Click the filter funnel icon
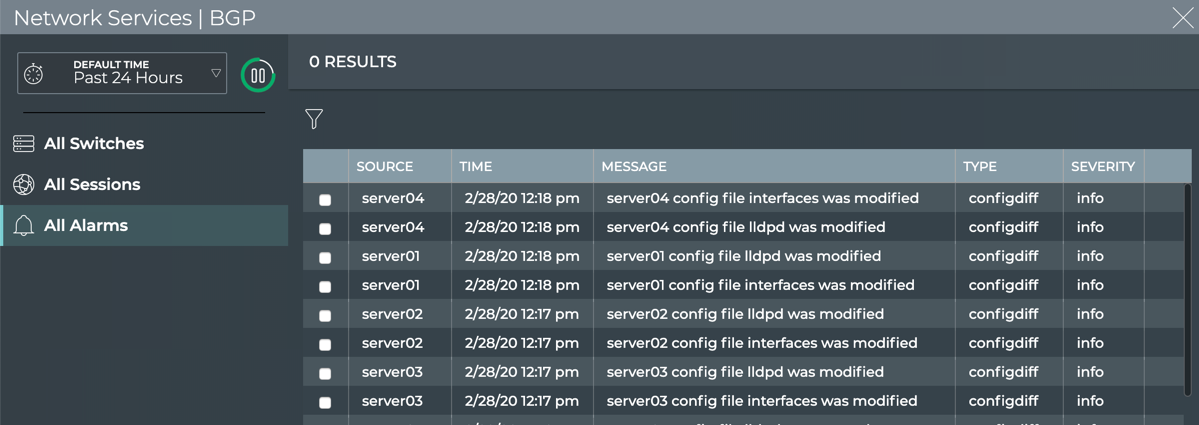Viewport: 1199px width, 425px height. coord(314,119)
